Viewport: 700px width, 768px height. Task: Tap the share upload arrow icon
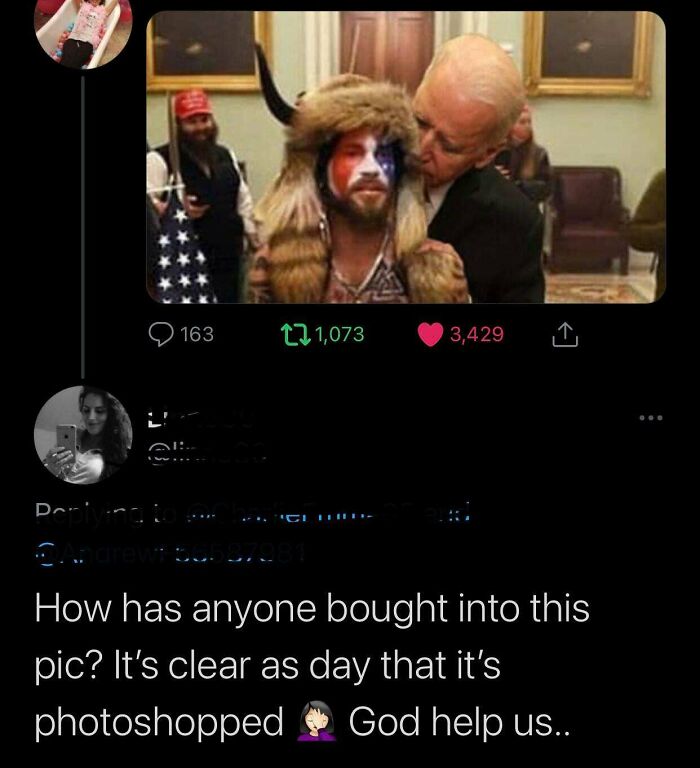coord(565,335)
